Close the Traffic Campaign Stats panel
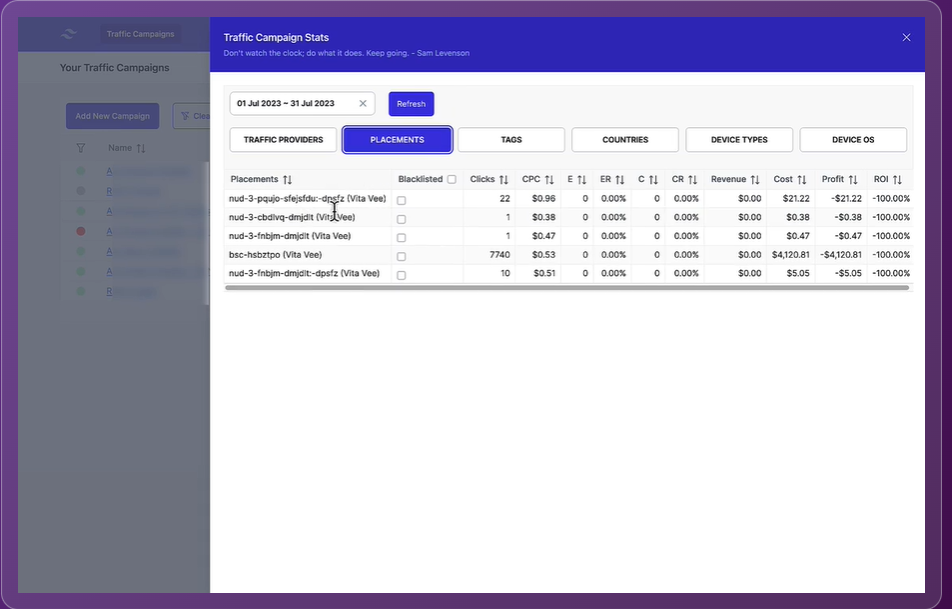Screen dimensions: 952x609 pos(906,38)
